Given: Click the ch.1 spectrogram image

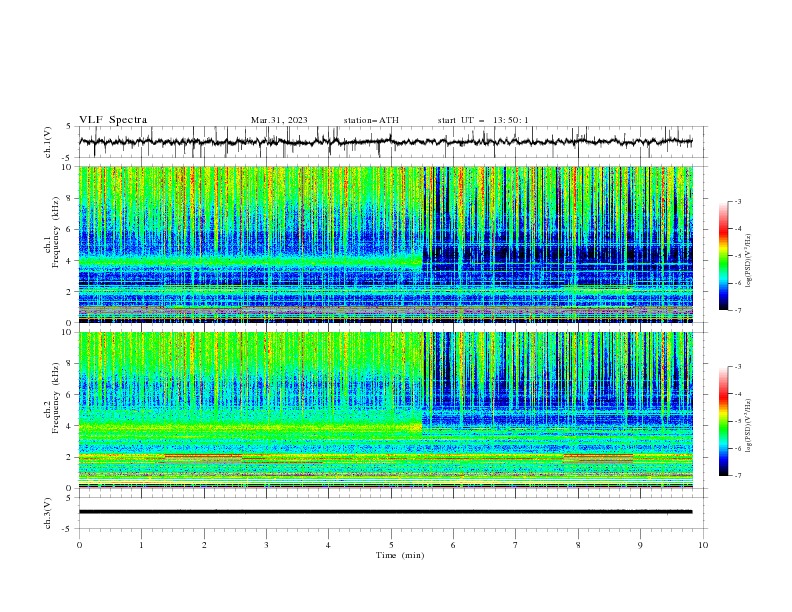Looking at the screenshot, I should [x=386, y=244].
